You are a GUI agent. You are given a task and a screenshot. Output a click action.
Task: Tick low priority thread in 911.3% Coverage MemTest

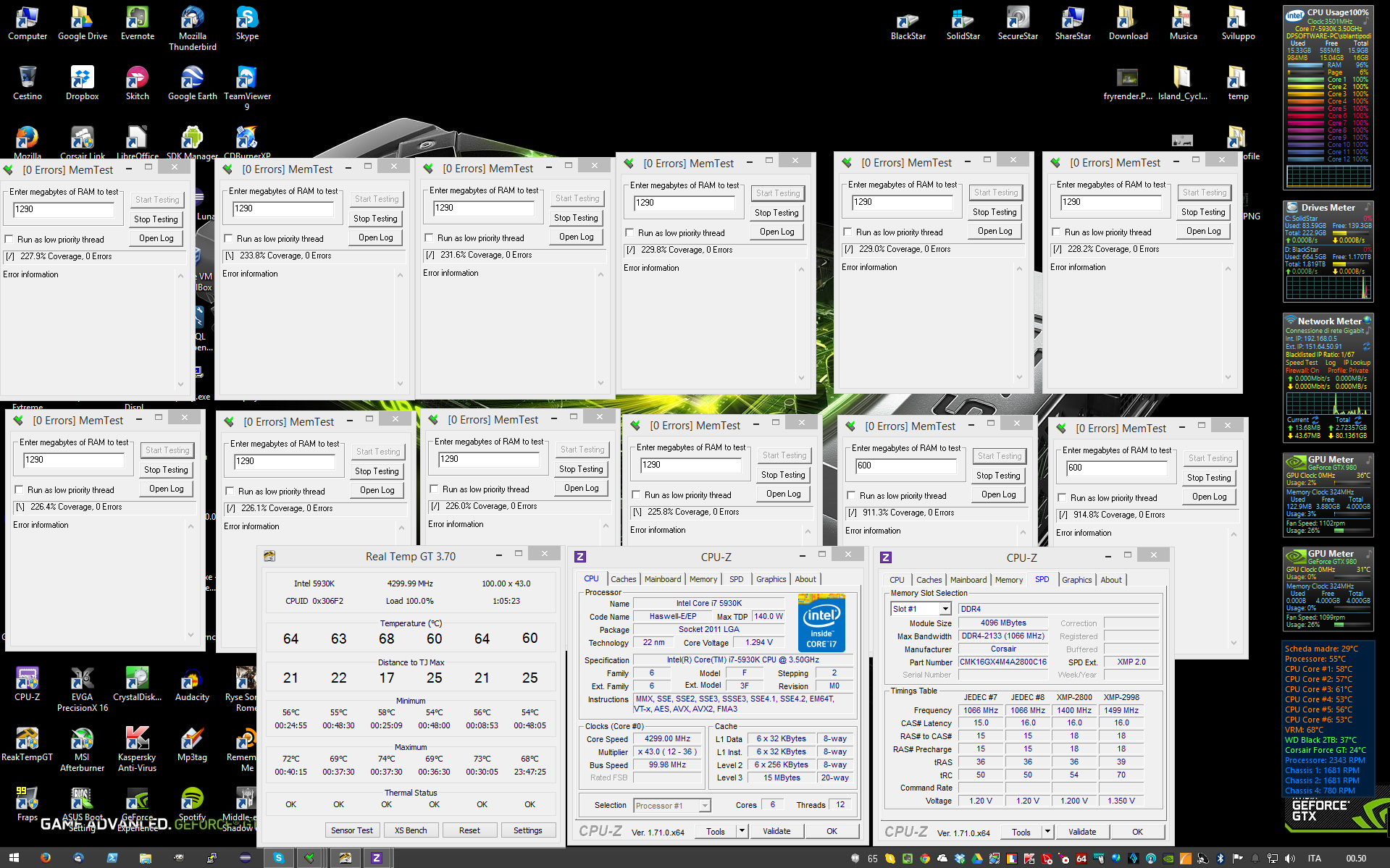tap(852, 495)
